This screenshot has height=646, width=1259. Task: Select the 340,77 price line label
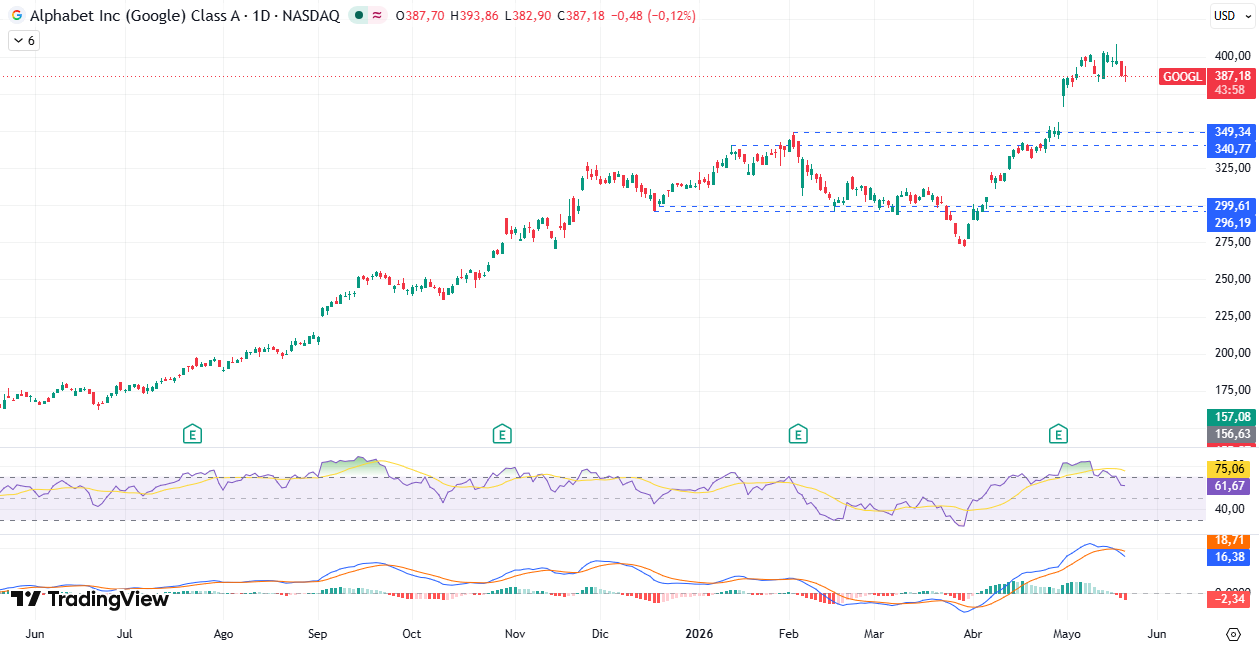coord(1232,148)
